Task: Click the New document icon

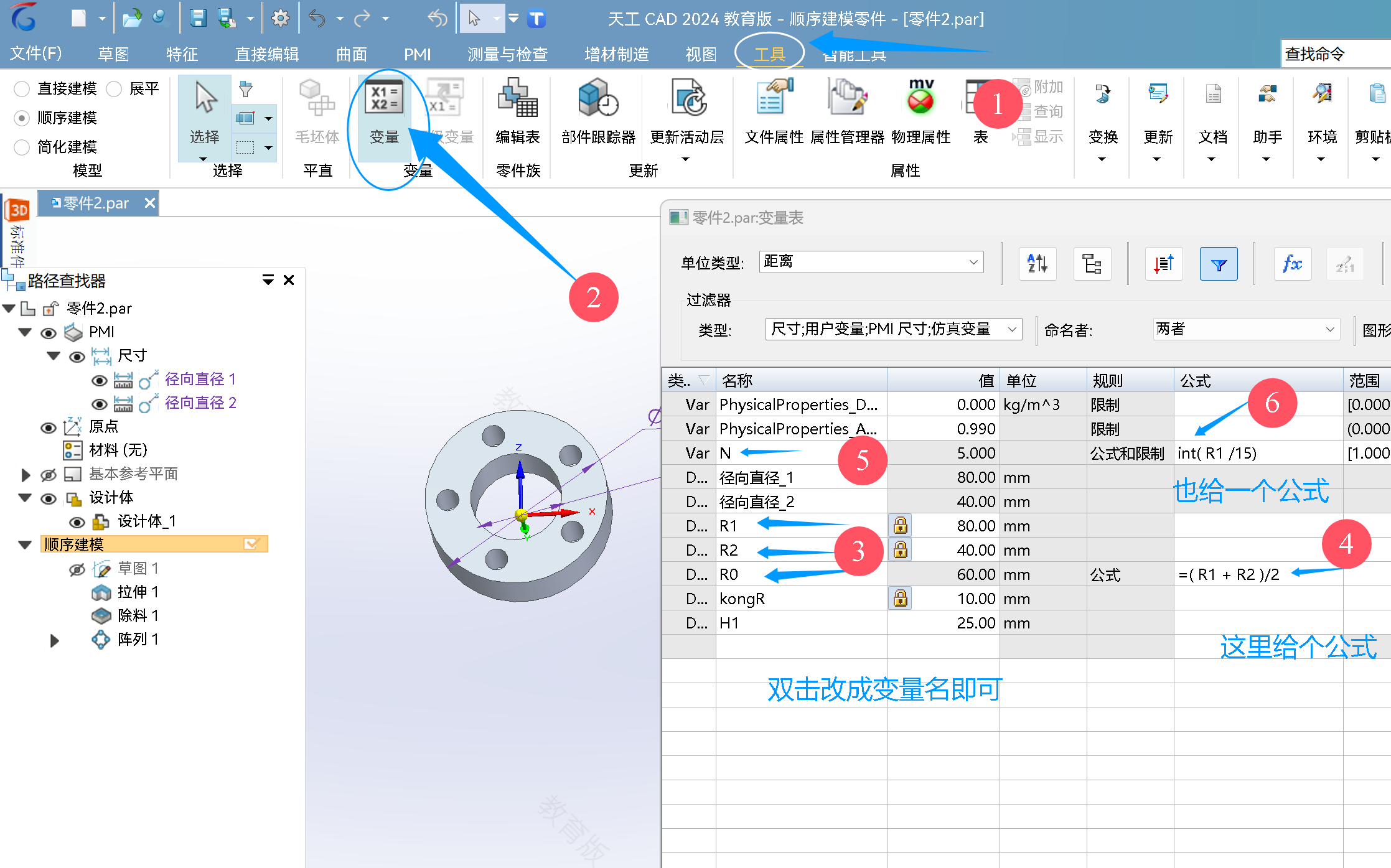Action: coord(78,19)
